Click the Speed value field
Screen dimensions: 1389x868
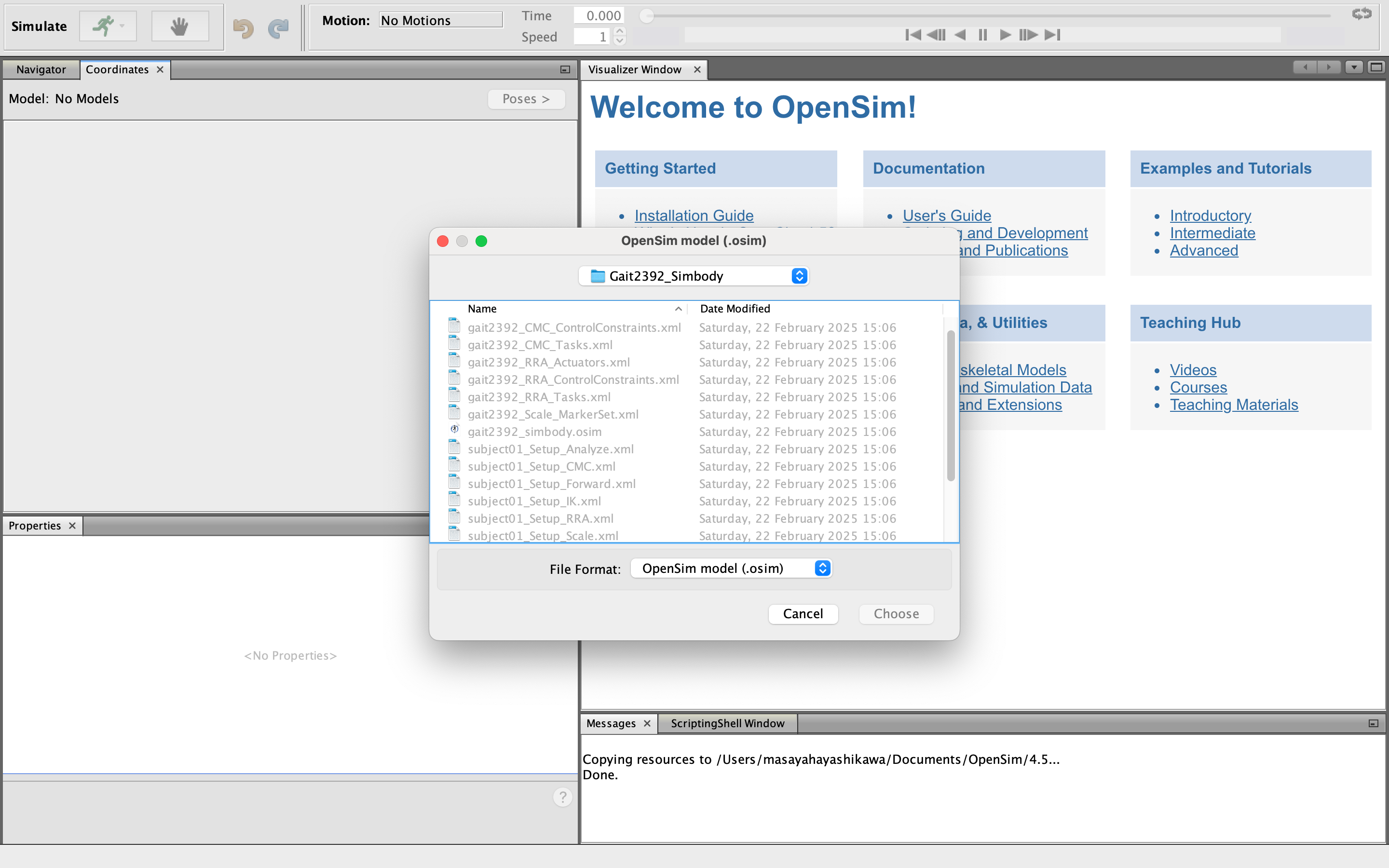[x=592, y=37]
